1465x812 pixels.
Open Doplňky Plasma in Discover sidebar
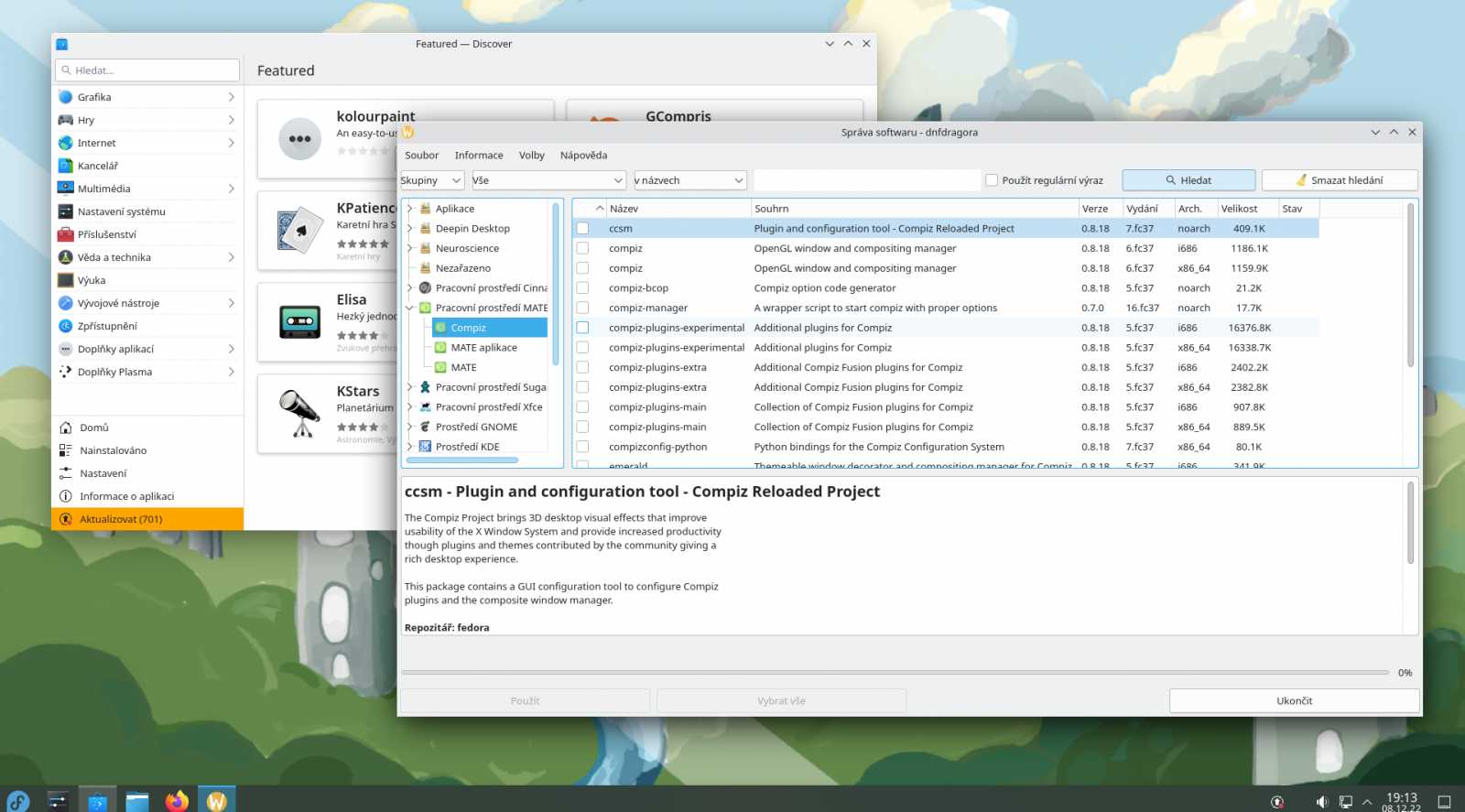coord(146,372)
